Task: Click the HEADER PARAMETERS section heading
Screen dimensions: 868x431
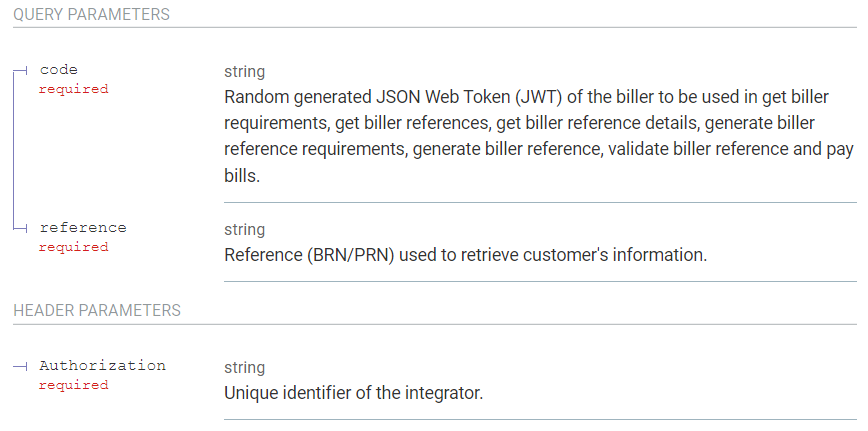Action: (97, 310)
